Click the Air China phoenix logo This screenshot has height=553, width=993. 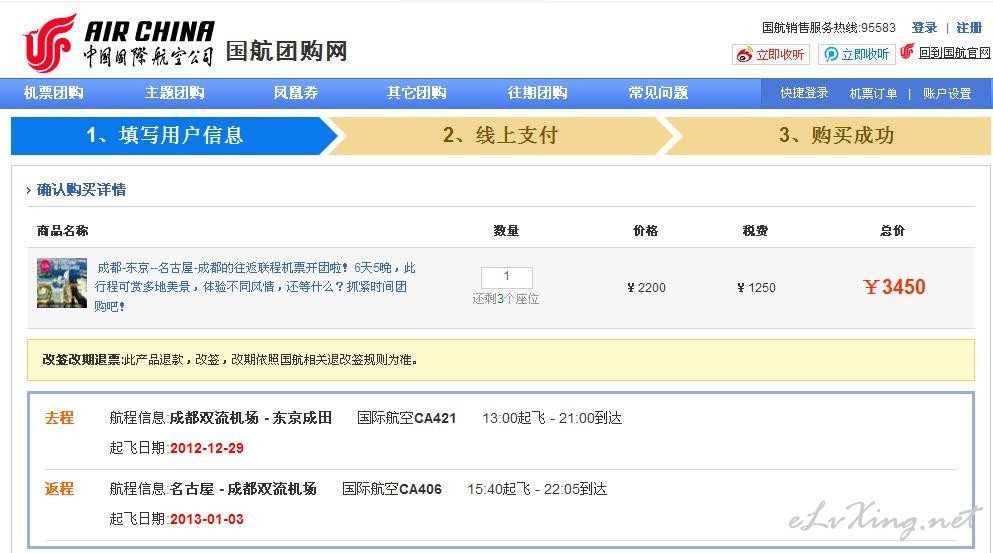49,43
